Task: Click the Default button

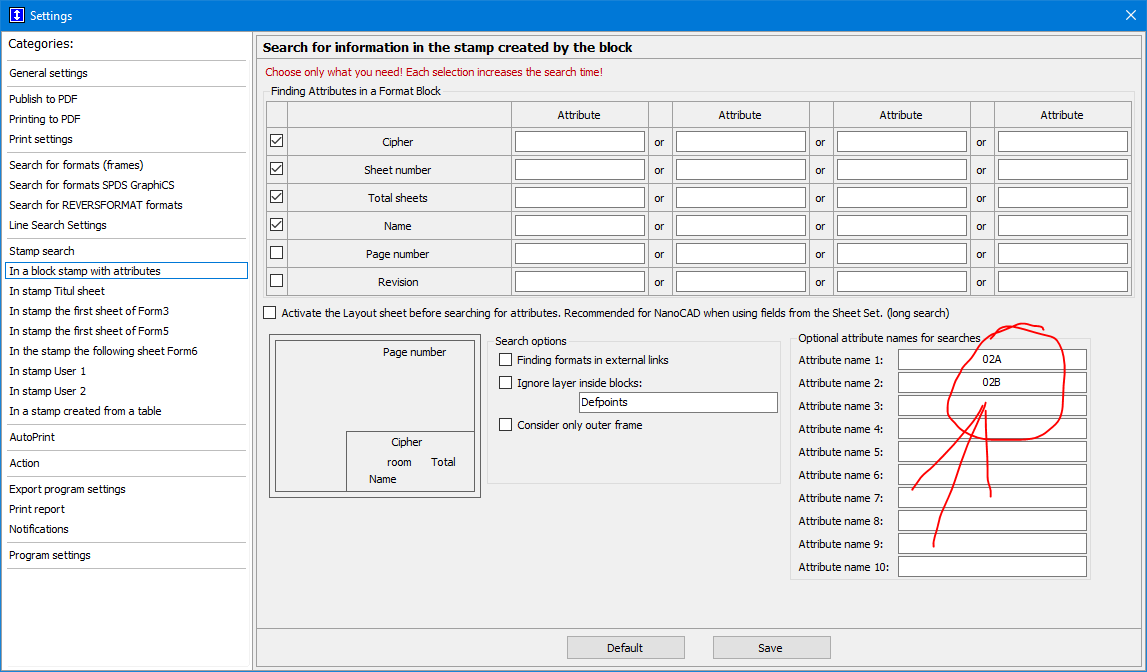Action: [625, 648]
